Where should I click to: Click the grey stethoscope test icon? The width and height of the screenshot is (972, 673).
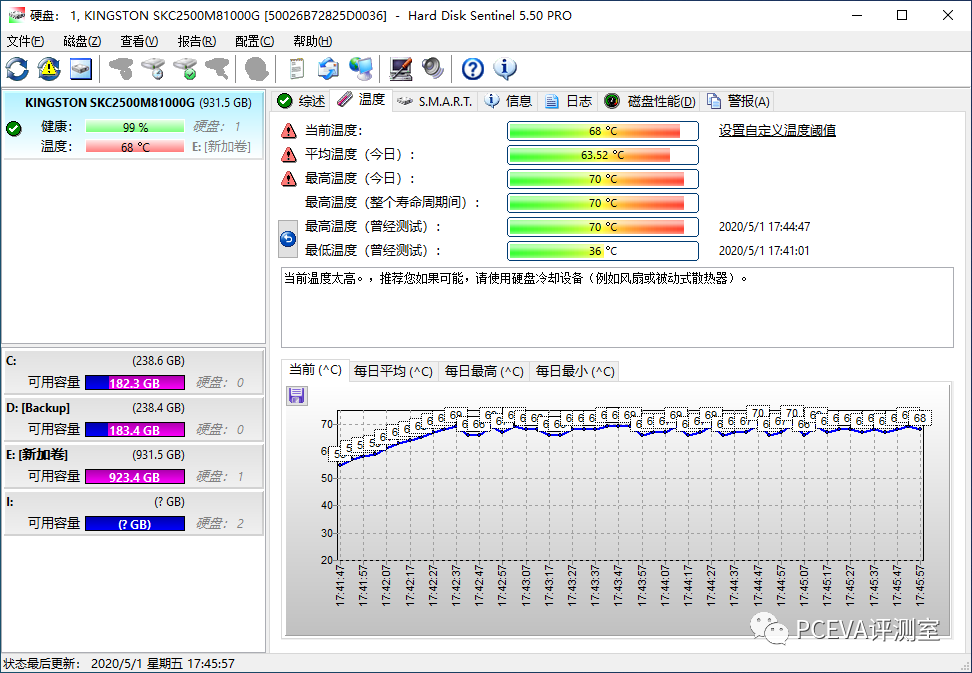pyautogui.click(x=121, y=69)
